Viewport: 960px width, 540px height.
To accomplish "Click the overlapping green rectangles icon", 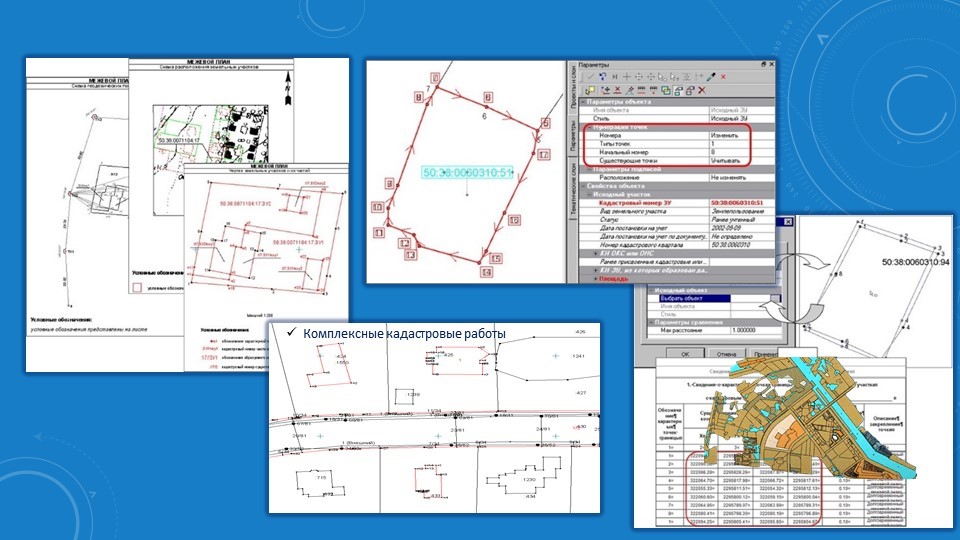I will tap(666, 90).
